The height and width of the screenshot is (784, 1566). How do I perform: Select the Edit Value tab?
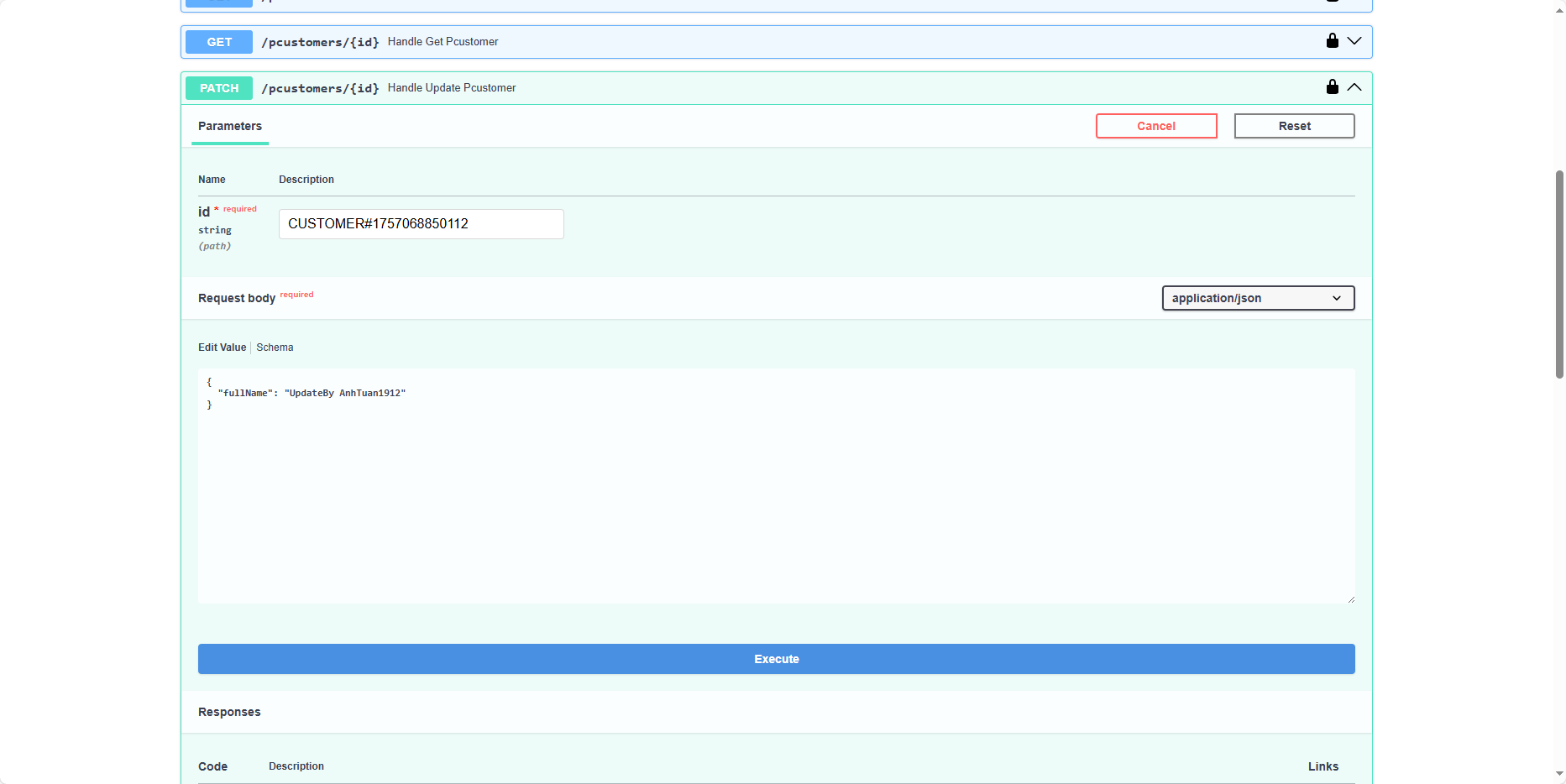click(x=222, y=348)
